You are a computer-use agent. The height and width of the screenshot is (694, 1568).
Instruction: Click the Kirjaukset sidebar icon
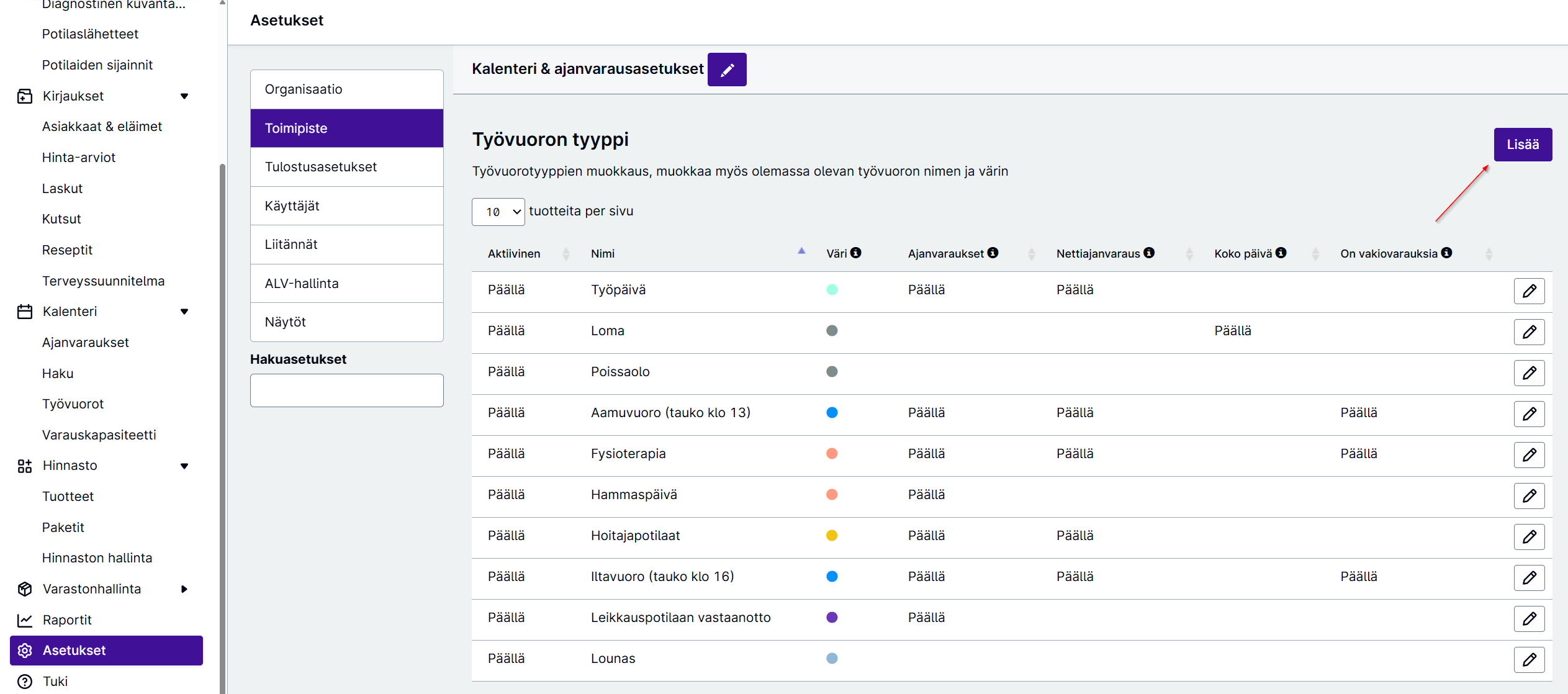point(25,96)
